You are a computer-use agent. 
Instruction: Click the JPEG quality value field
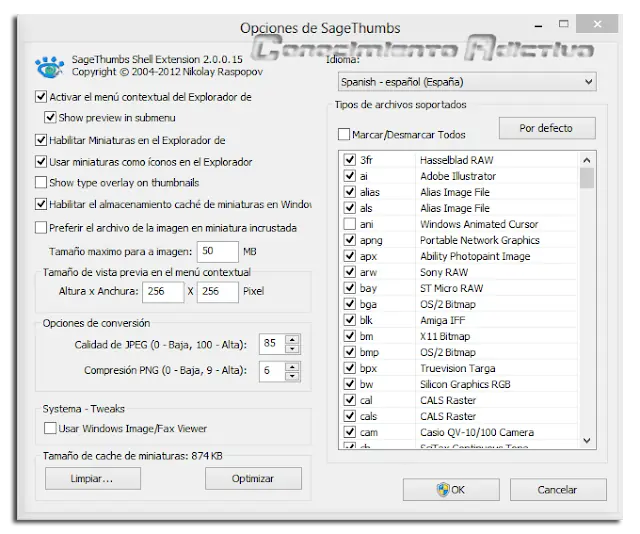272,344
